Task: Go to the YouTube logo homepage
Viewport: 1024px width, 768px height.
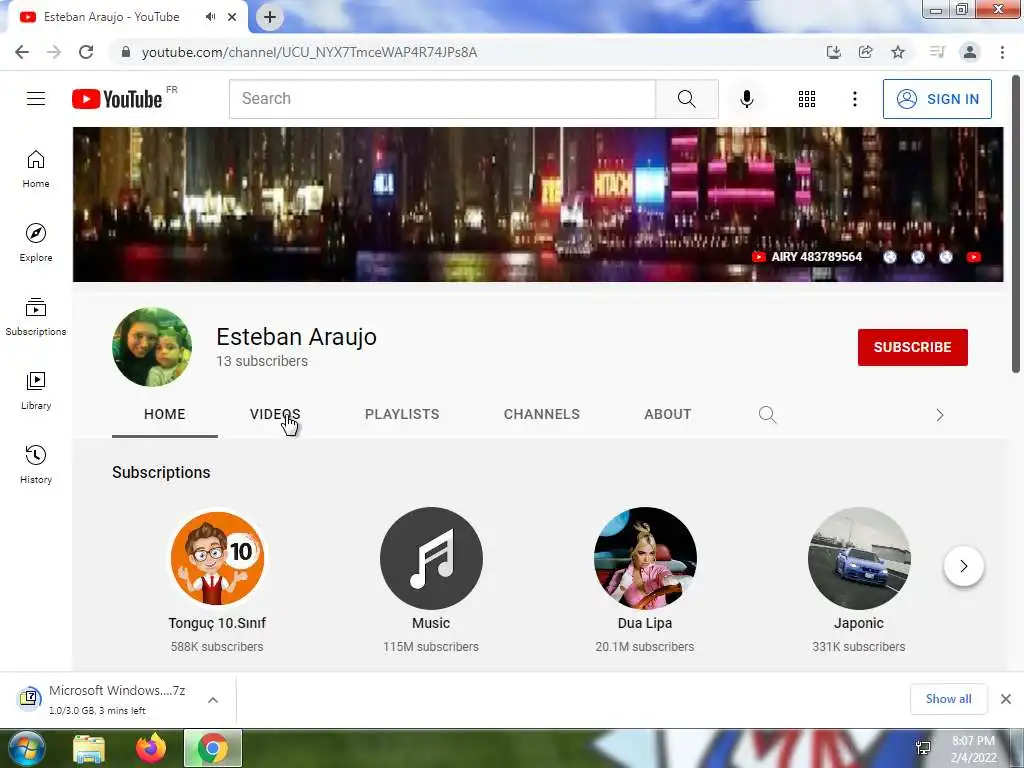Action: [x=117, y=99]
